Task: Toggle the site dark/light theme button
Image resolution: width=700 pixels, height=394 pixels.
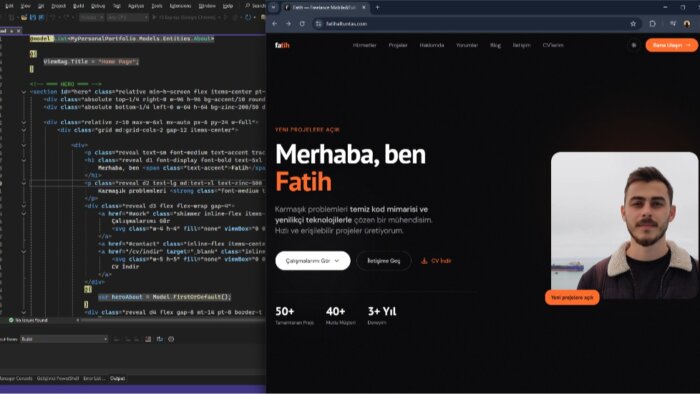Action: [x=633, y=45]
